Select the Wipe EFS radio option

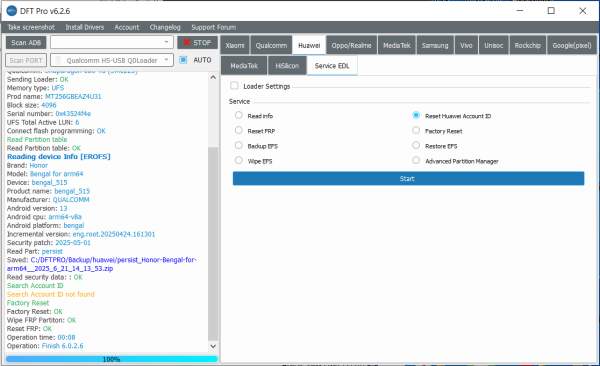coord(239,160)
